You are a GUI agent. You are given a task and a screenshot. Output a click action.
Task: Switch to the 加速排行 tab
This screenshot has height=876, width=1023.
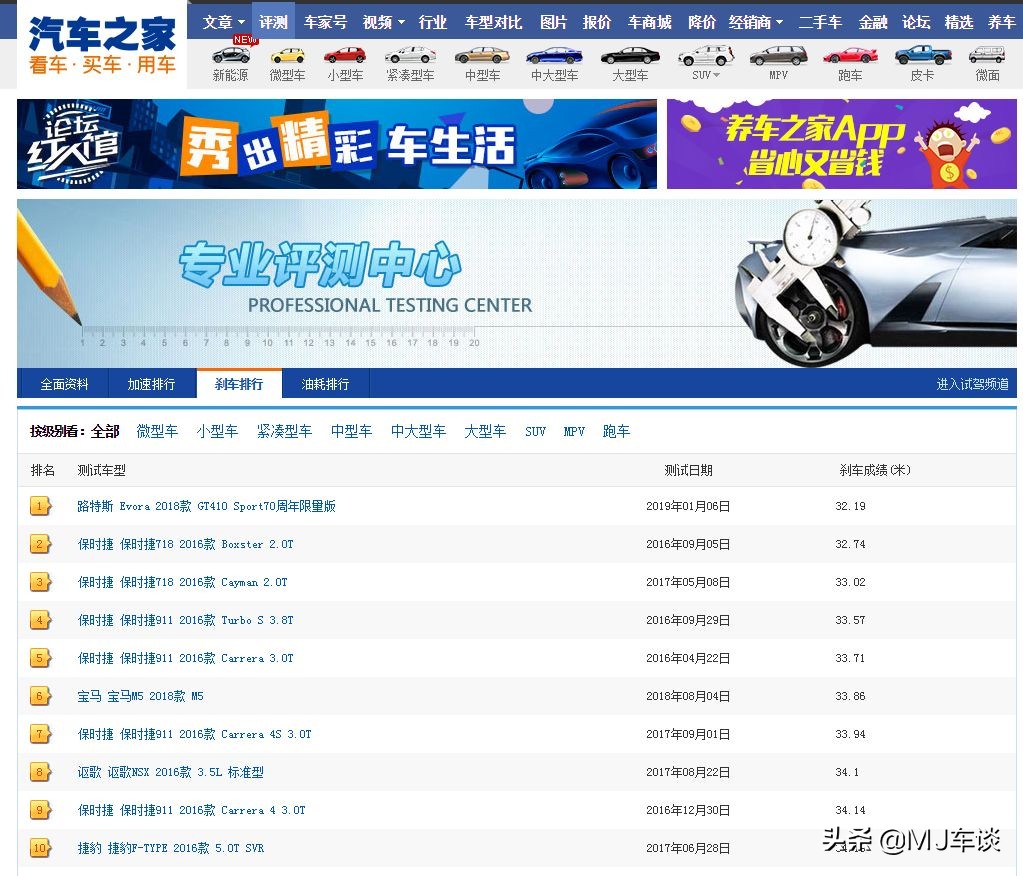point(151,384)
